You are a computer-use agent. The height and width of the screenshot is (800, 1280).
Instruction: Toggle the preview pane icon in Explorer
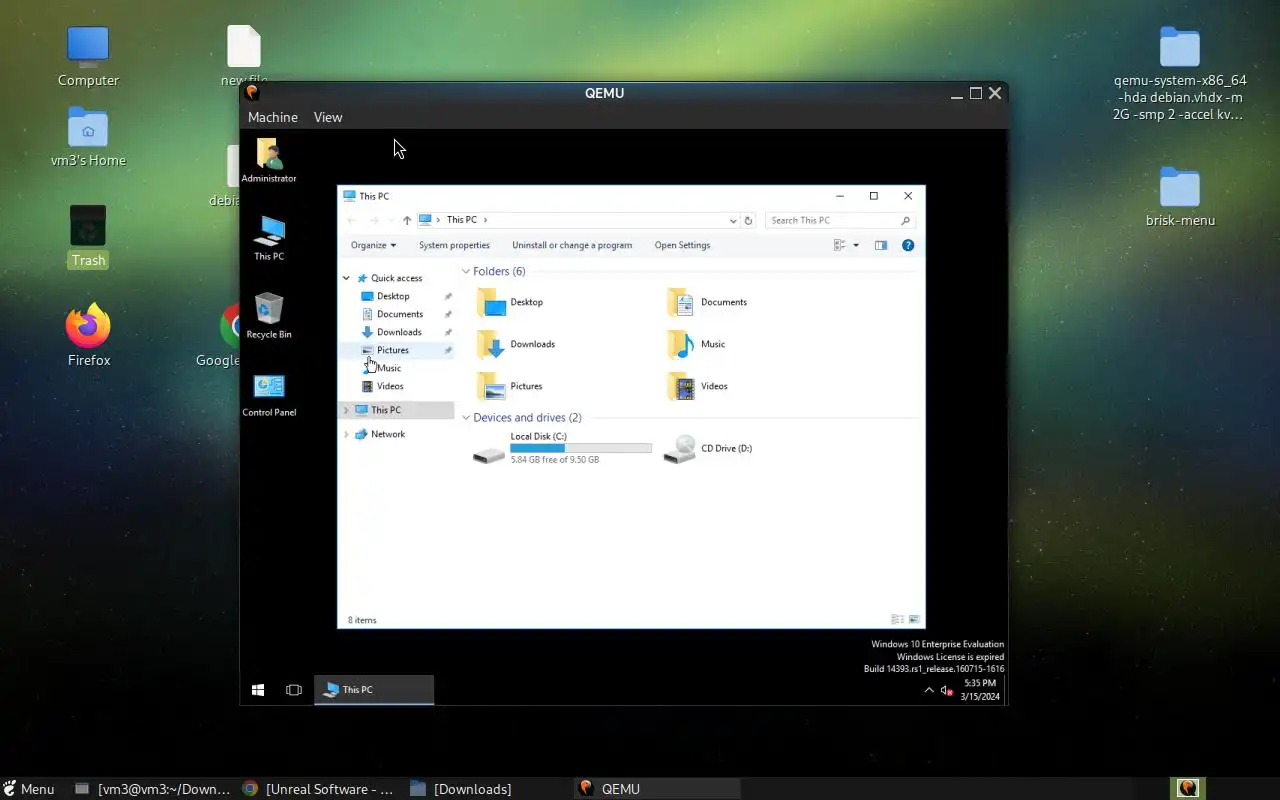click(x=881, y=245)
